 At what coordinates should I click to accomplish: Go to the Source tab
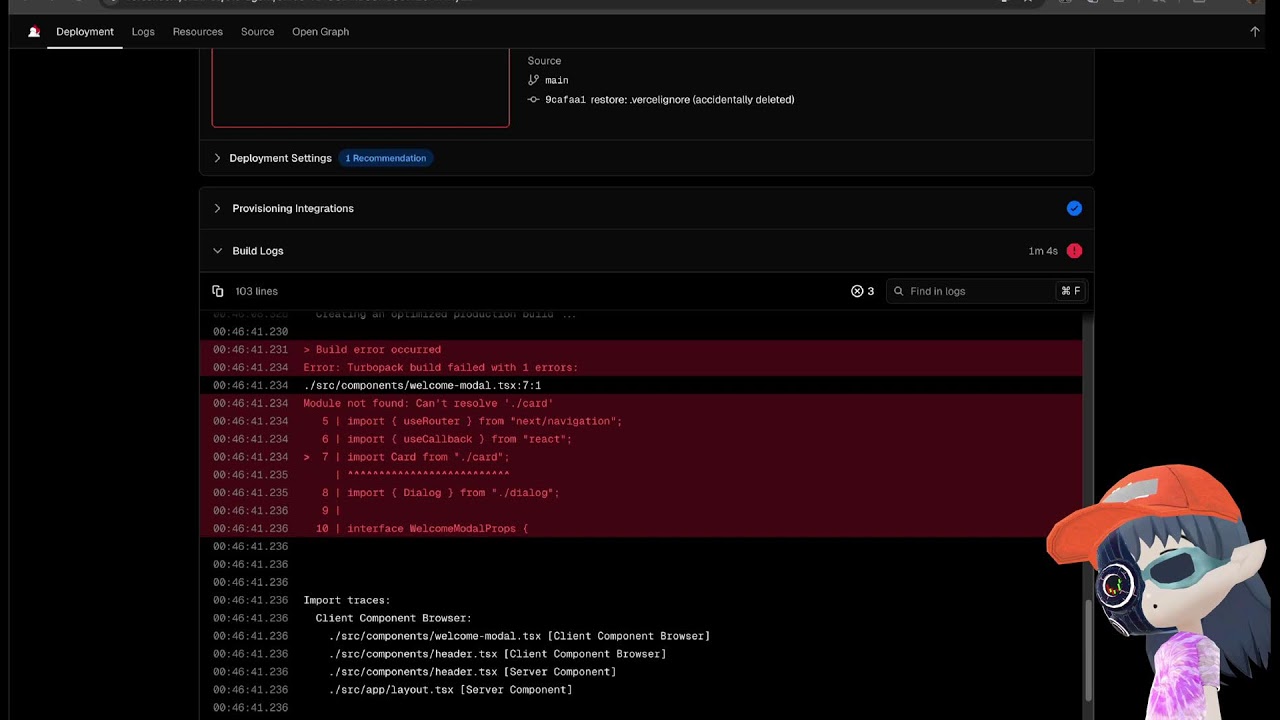point(257,32)
